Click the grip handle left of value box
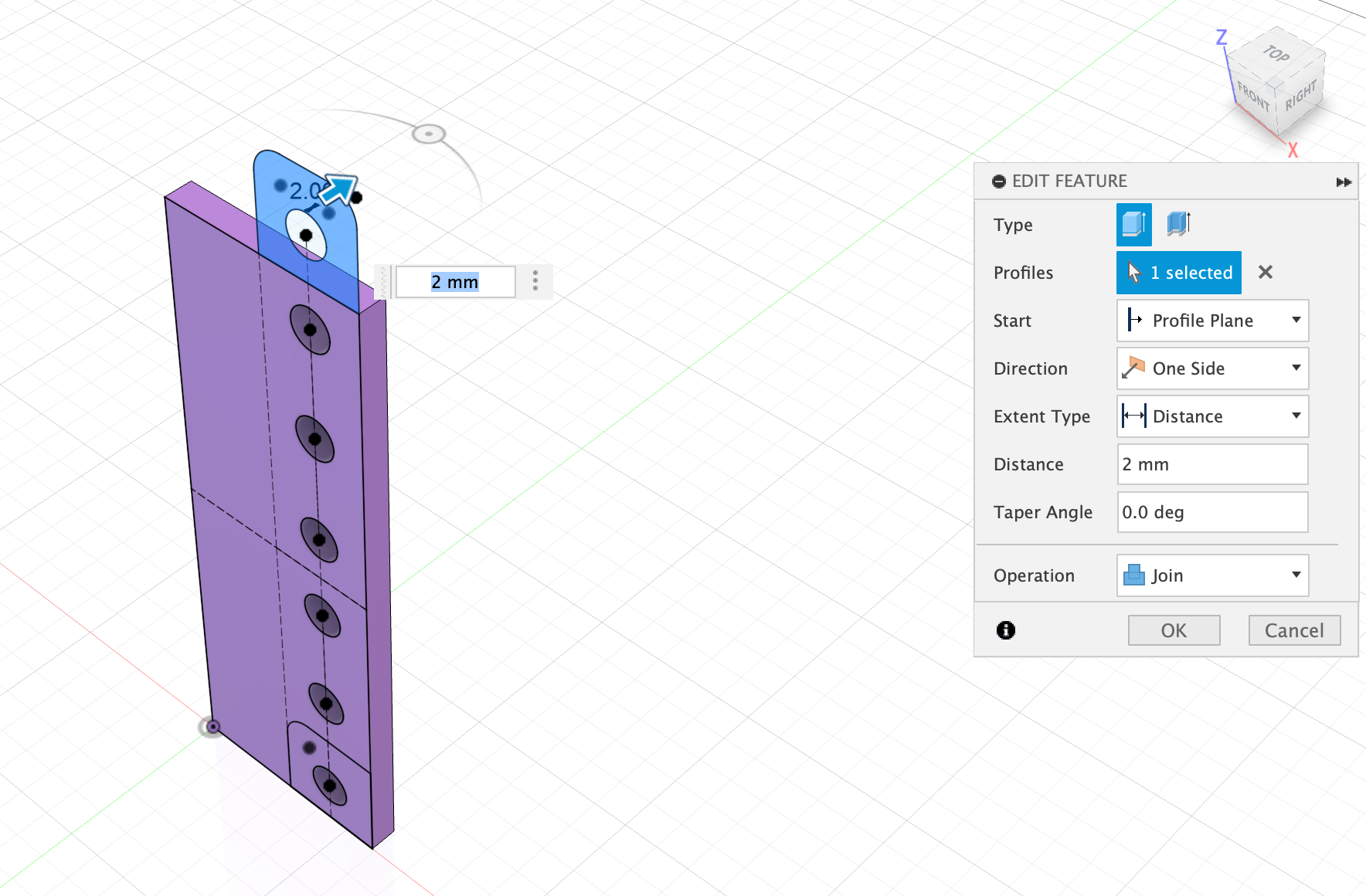This screenshot has width=1366, height=896. 384,282
